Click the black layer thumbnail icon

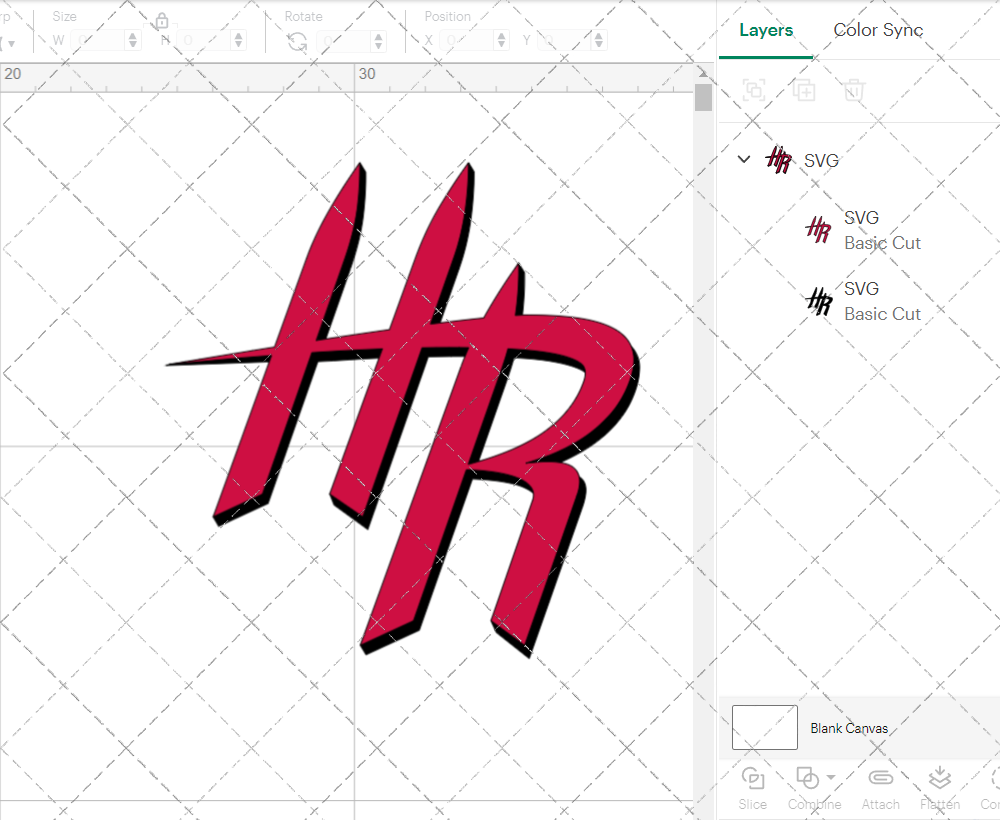(819, 302)
